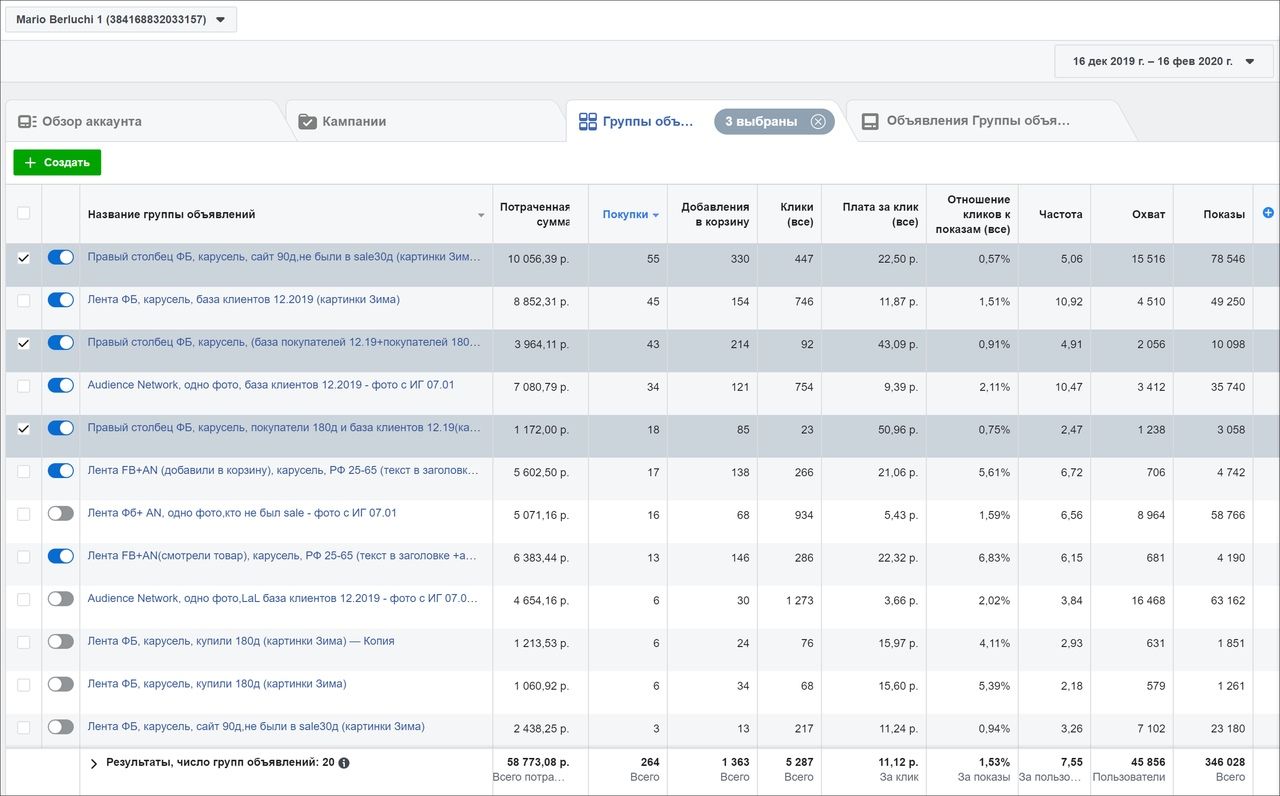Uncheck the 'сайт 90д' Правый столбец row

click(x=24, y=257)
